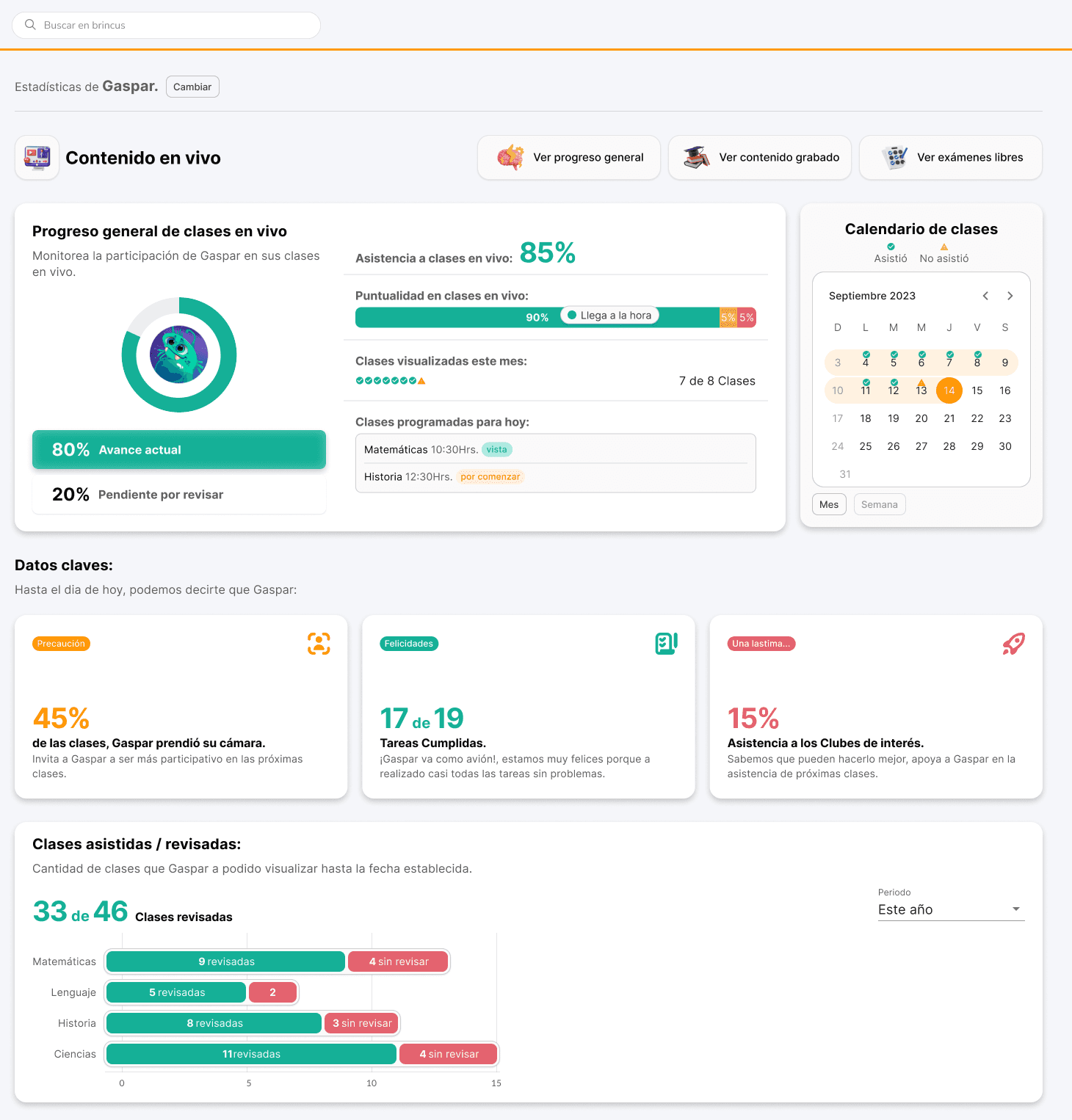The image size is (1072, 1120).
Task: Click the Precaución badge
Action: coord(61,644)
